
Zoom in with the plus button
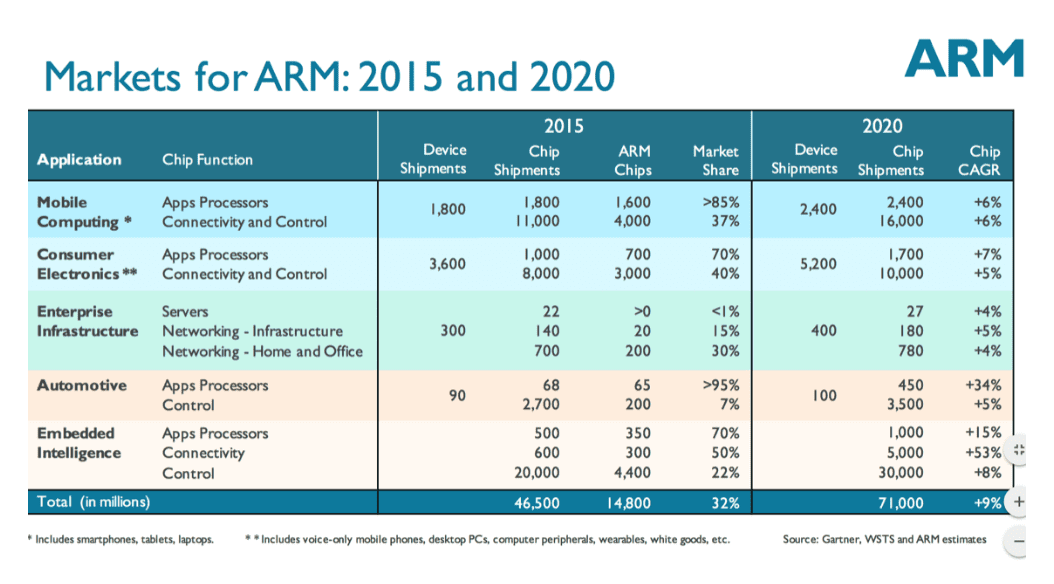pyautogui.click(x=1021, y=501)
